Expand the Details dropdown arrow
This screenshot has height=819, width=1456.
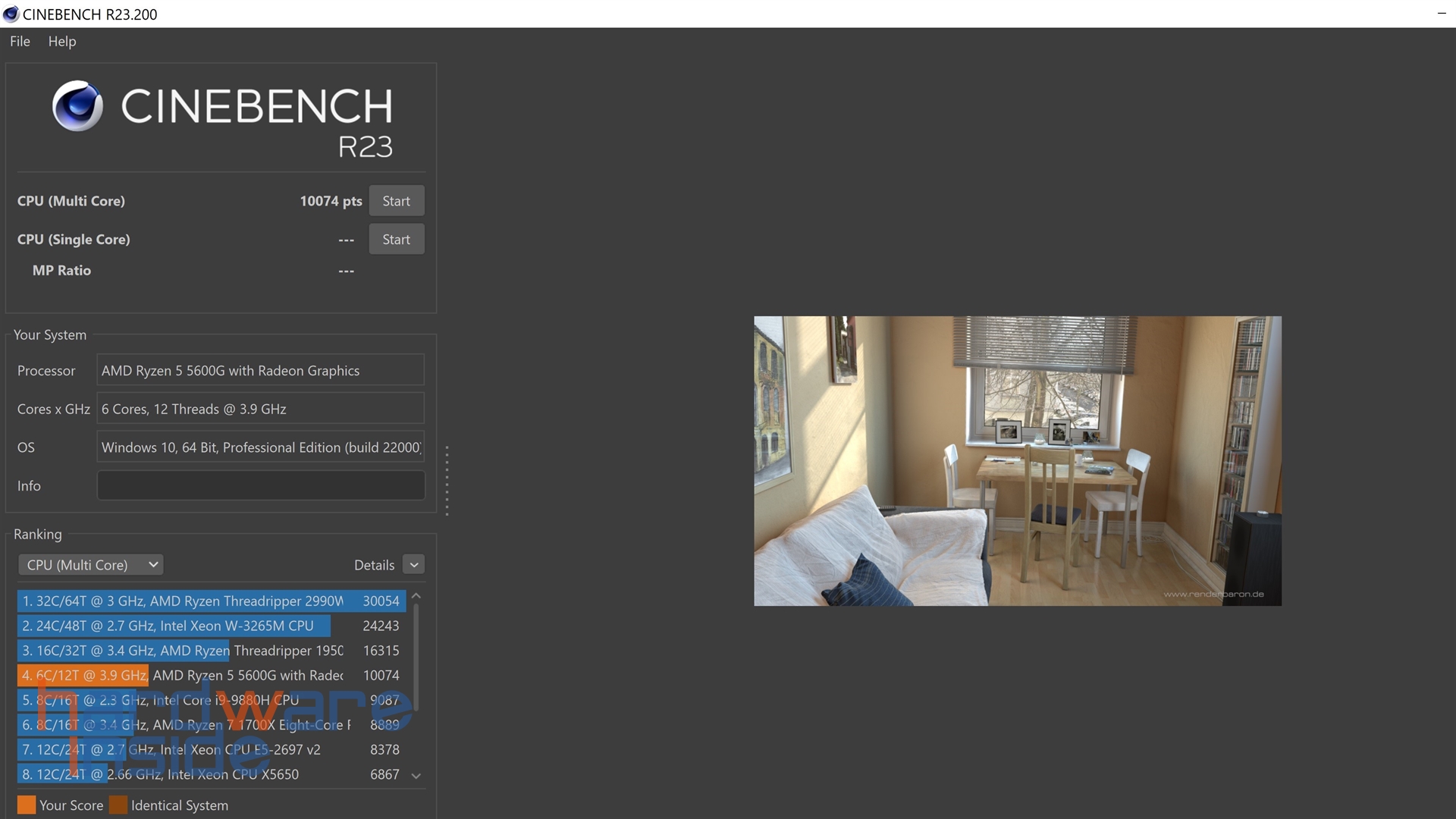coord(414,565)
